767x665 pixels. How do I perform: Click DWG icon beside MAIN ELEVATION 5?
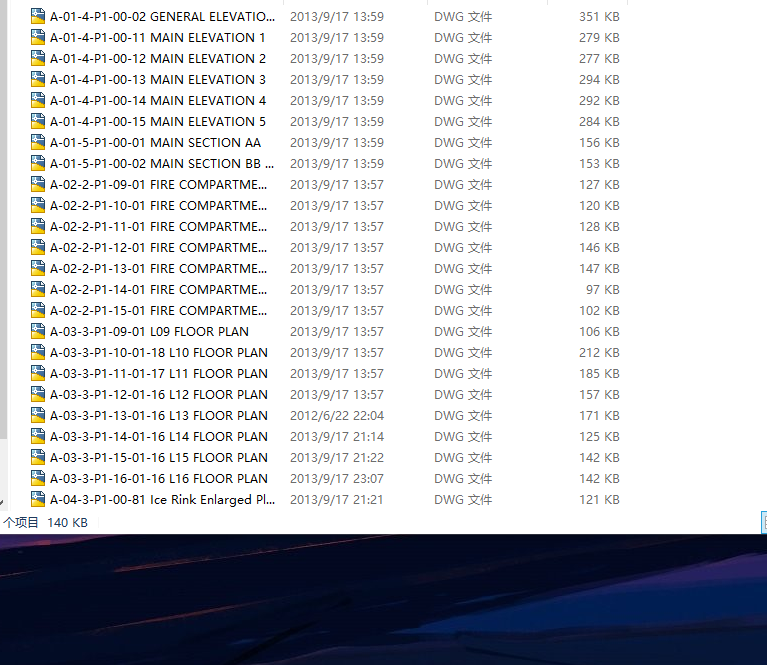[38, 121]
